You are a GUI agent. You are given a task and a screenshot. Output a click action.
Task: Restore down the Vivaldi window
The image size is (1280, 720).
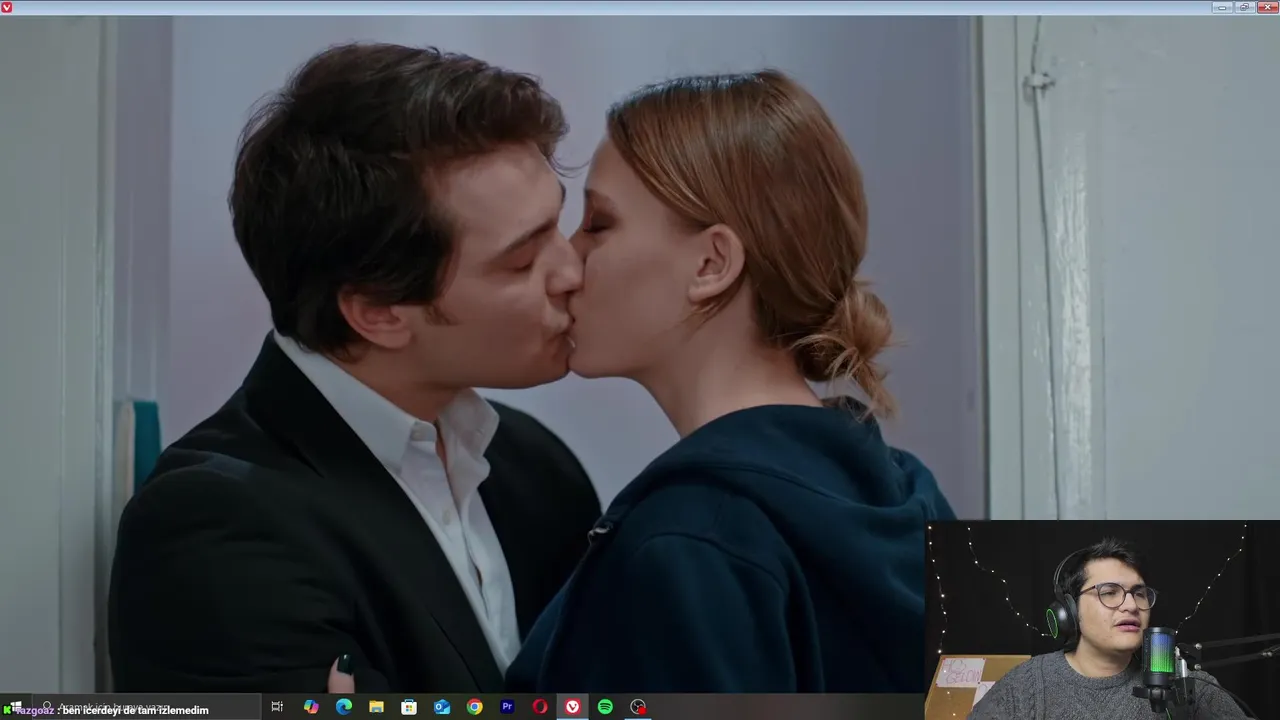coord(1245,7)
